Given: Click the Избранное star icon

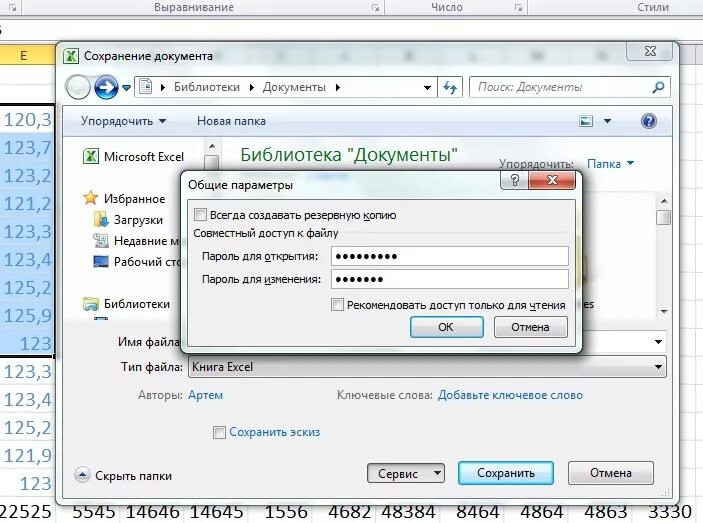Looking at the screenshot, I should point(91,198).
